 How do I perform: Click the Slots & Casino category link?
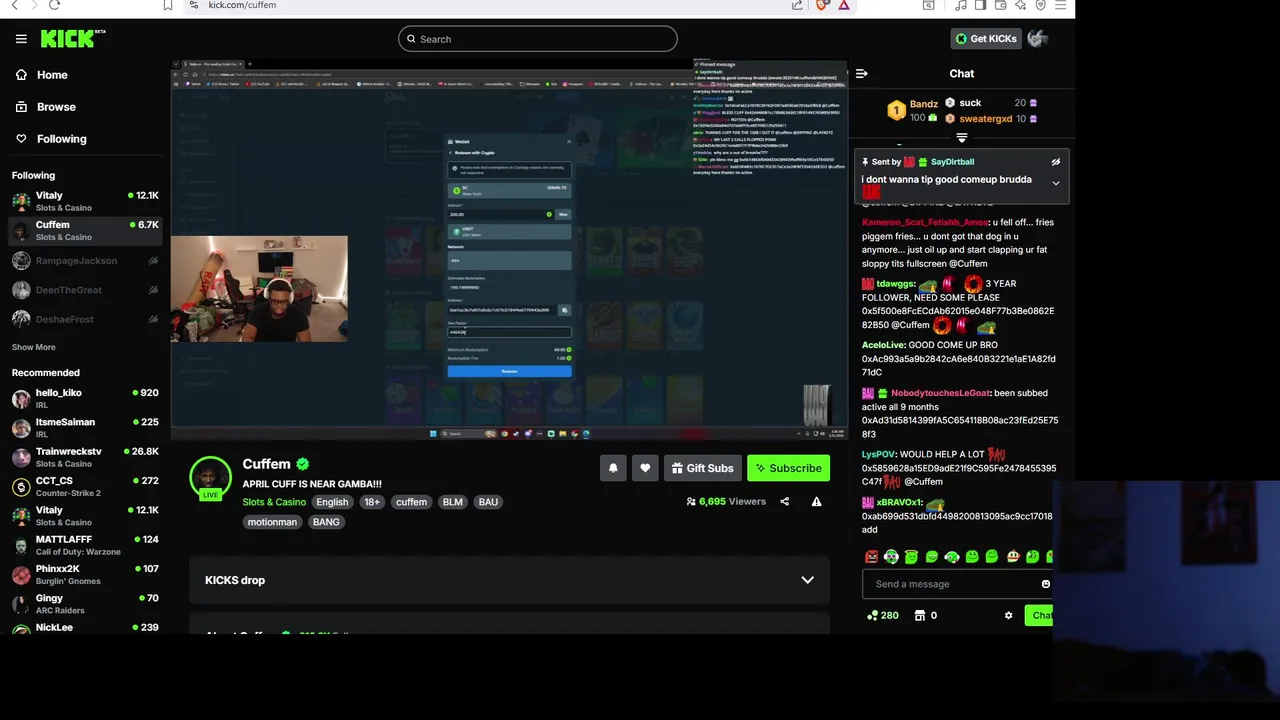coord(274,502)
